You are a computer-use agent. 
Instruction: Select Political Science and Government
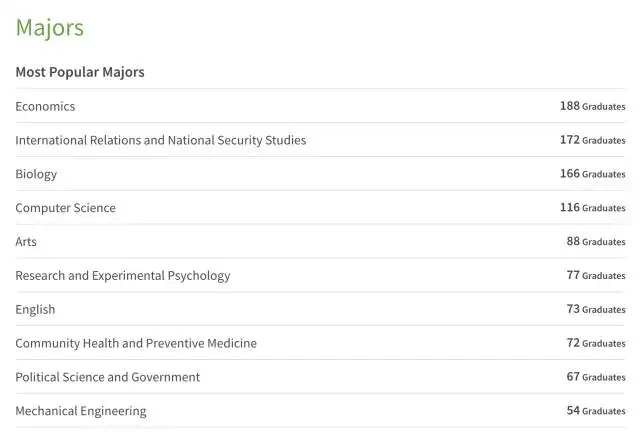click(107, 377)
